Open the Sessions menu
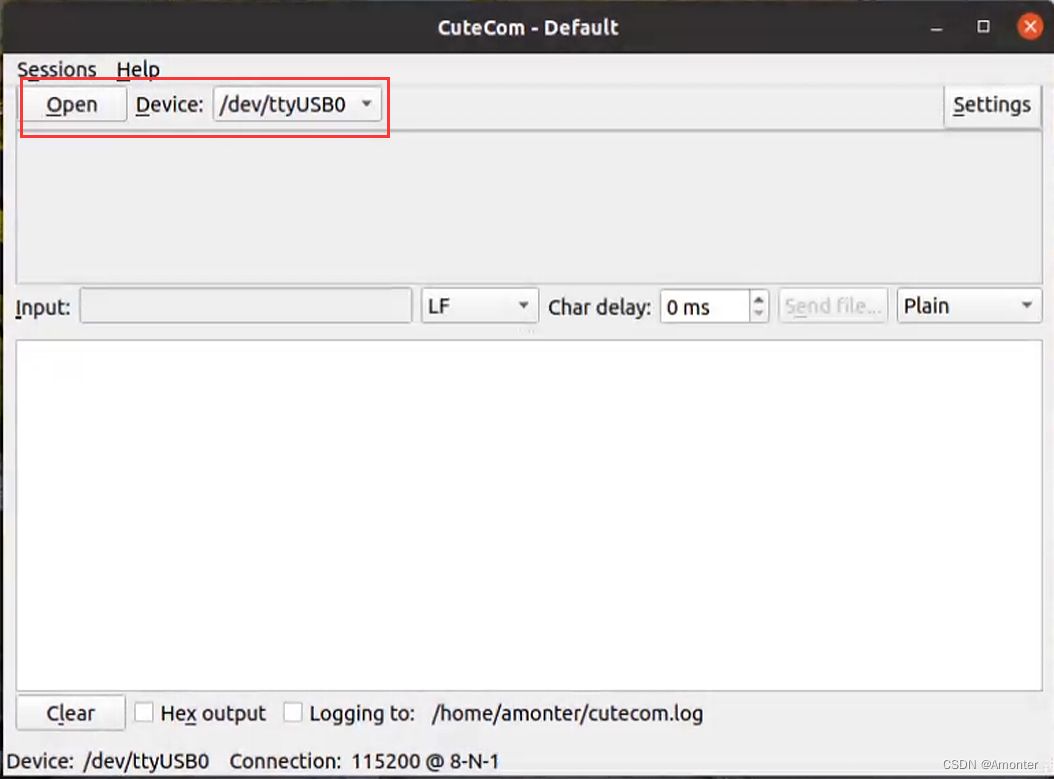Image resolution: width=1054 pixels, height=779 pixels. 56,69
